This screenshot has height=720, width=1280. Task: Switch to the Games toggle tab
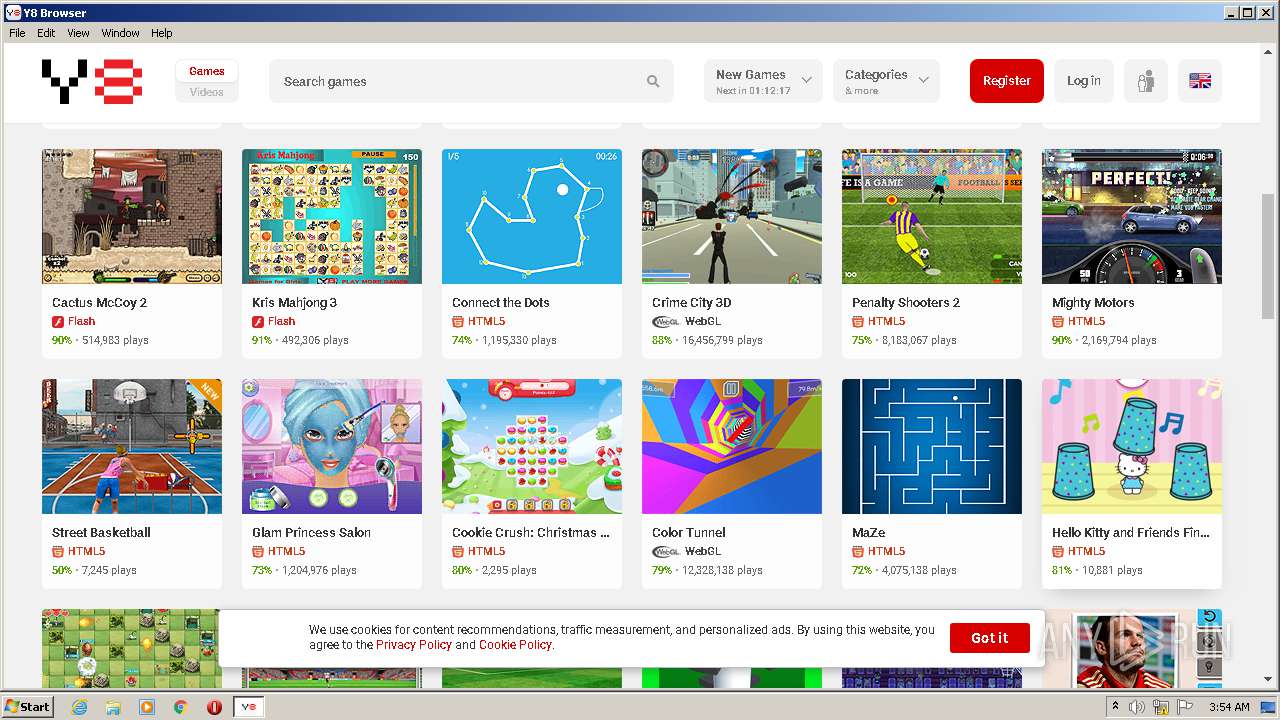pyautogui.click(x=206, y=71)
